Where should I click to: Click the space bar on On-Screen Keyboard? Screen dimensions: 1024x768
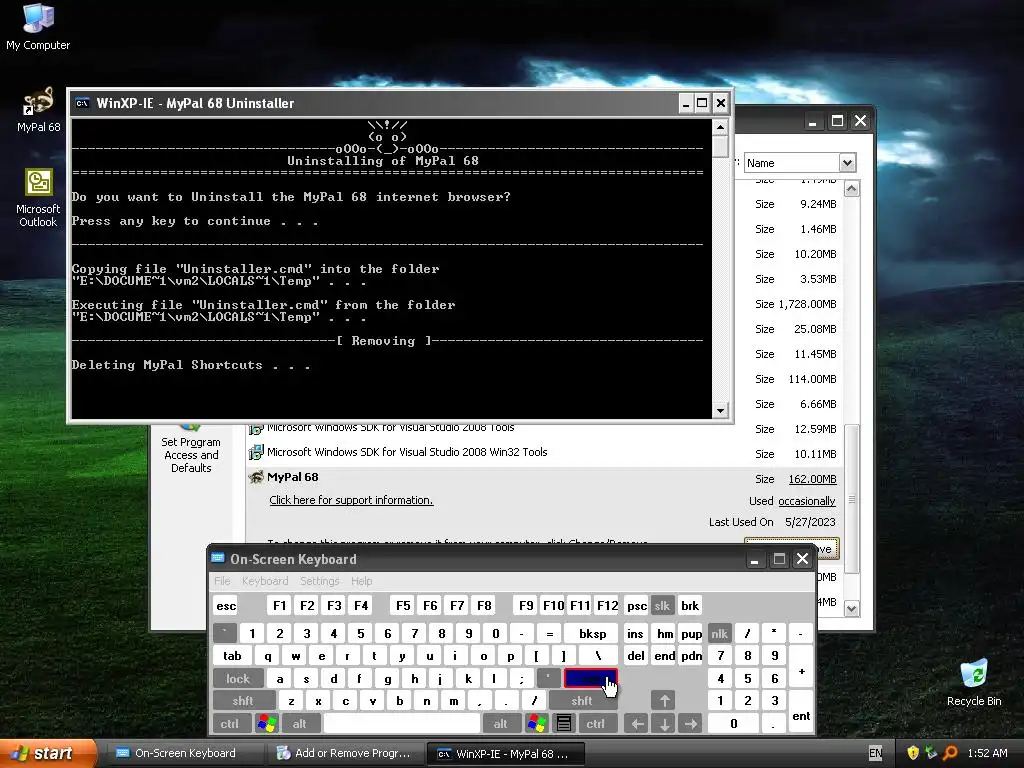pyautogui.click(x=402, y=724)
